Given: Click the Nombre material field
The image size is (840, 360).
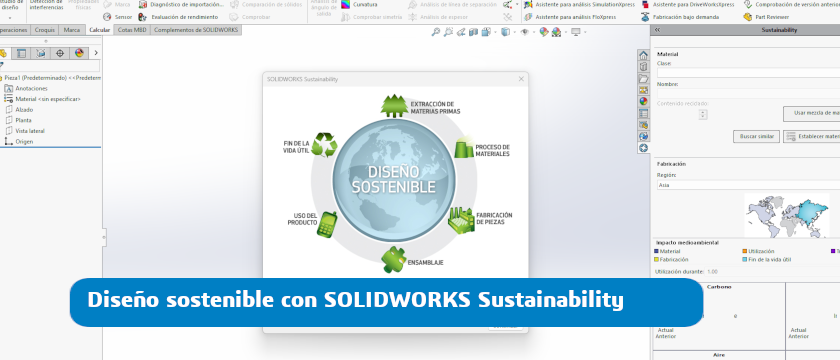Looking at the screenshot, I should [x=748, y=93].
